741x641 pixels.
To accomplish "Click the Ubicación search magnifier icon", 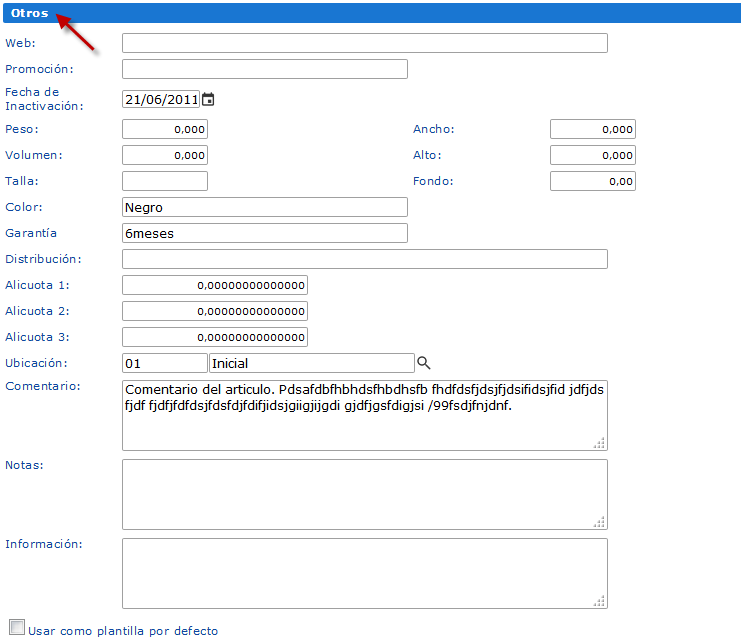I will [x=423, y=363].
